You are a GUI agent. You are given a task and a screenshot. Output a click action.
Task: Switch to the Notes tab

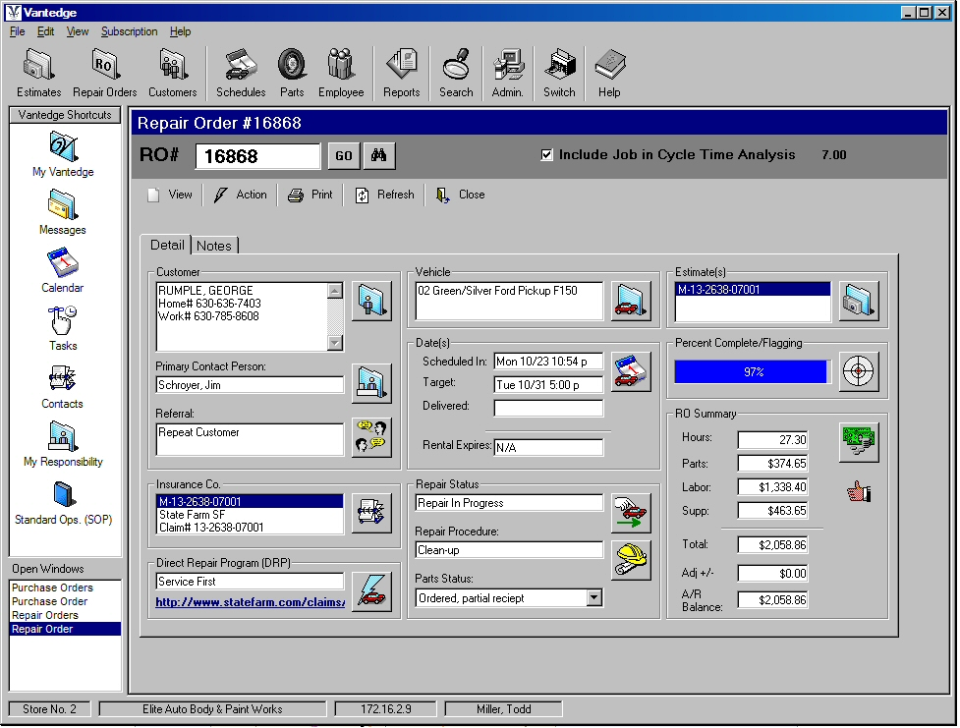pyautogui.click(x=214, y=244)
